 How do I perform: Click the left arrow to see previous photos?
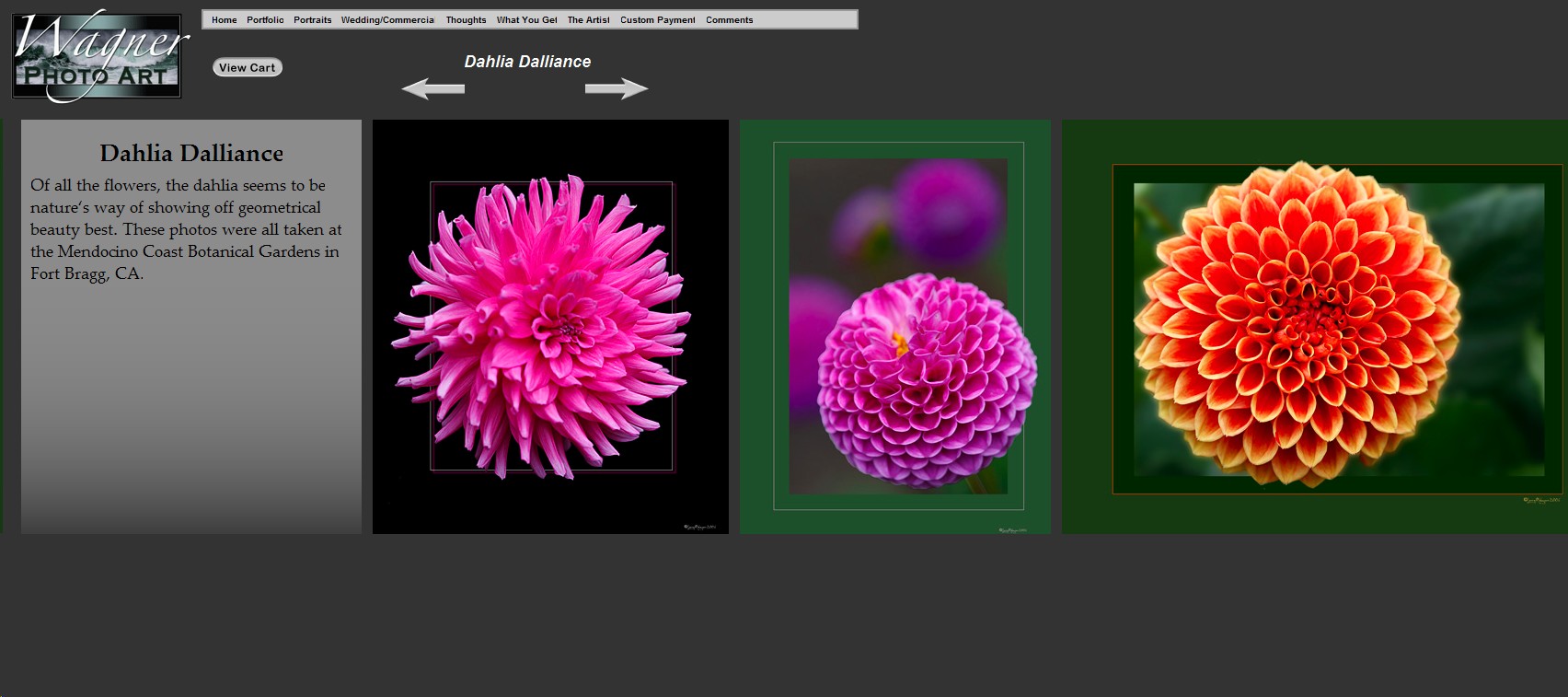432,88
